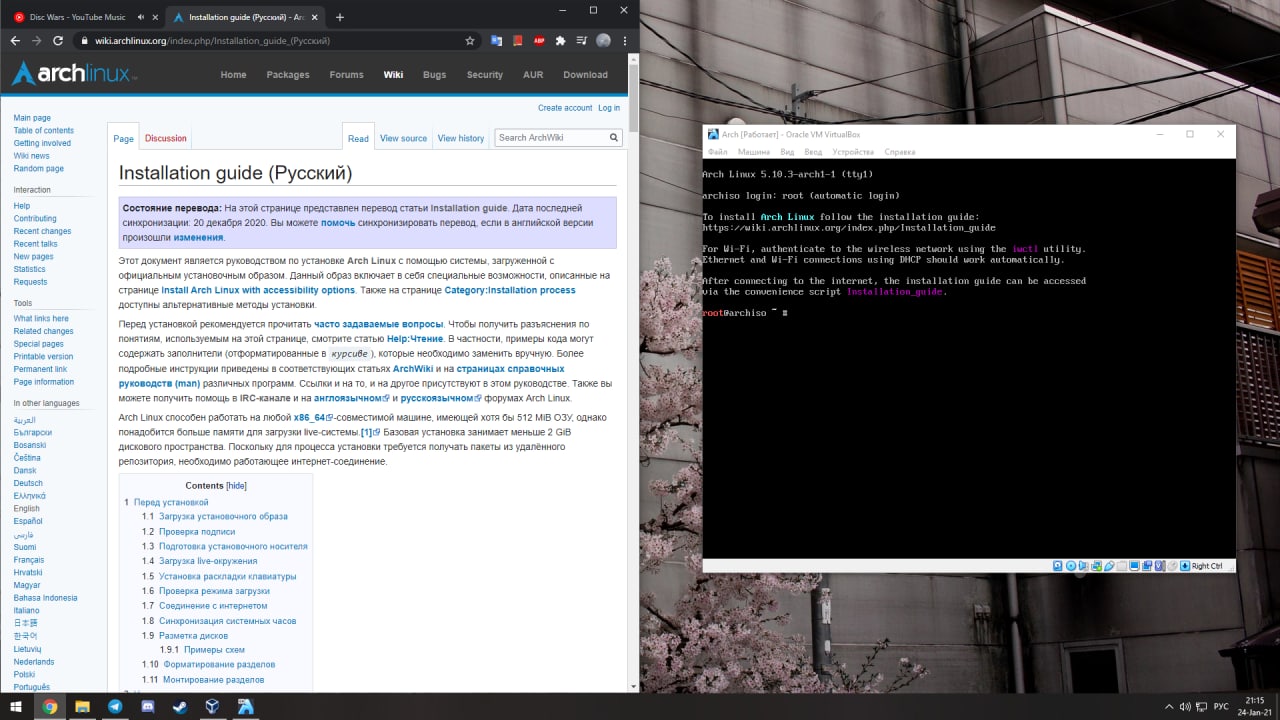Screen dimensions: 1280x720
Task: Click the Chrome address bar URL
Action: point(212,41)
